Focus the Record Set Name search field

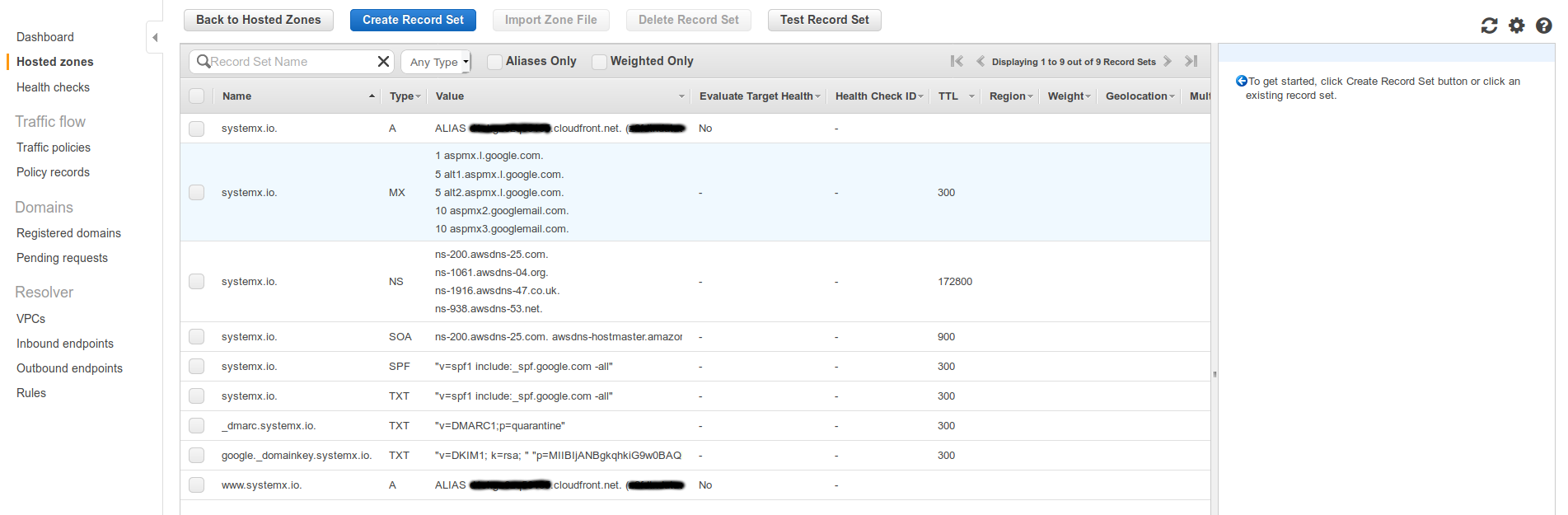[292, 62]
